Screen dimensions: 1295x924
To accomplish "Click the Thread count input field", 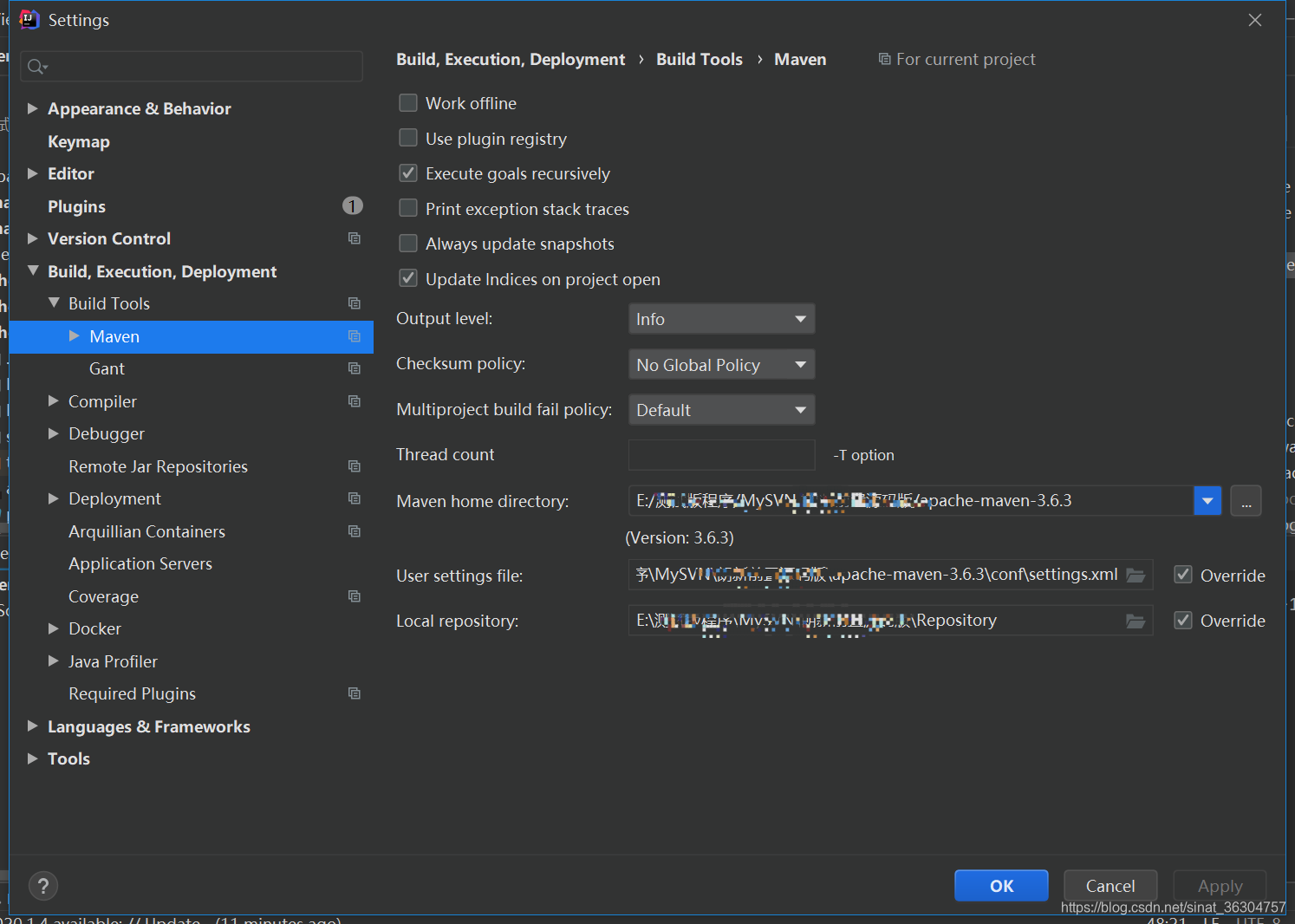I will (721, 455).
